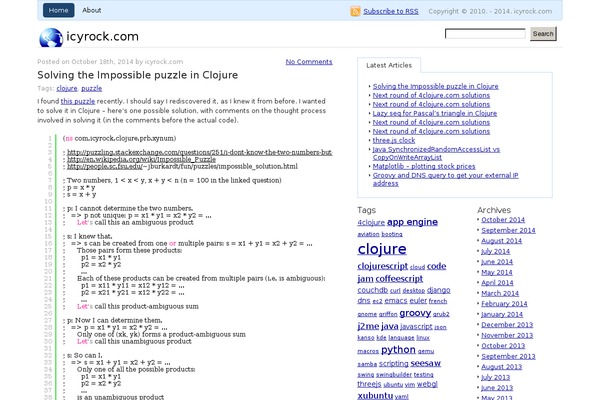The width and height of the screenshot is (600, 400).
Task: Select the clojurescript tag
Action: point(383,266)
